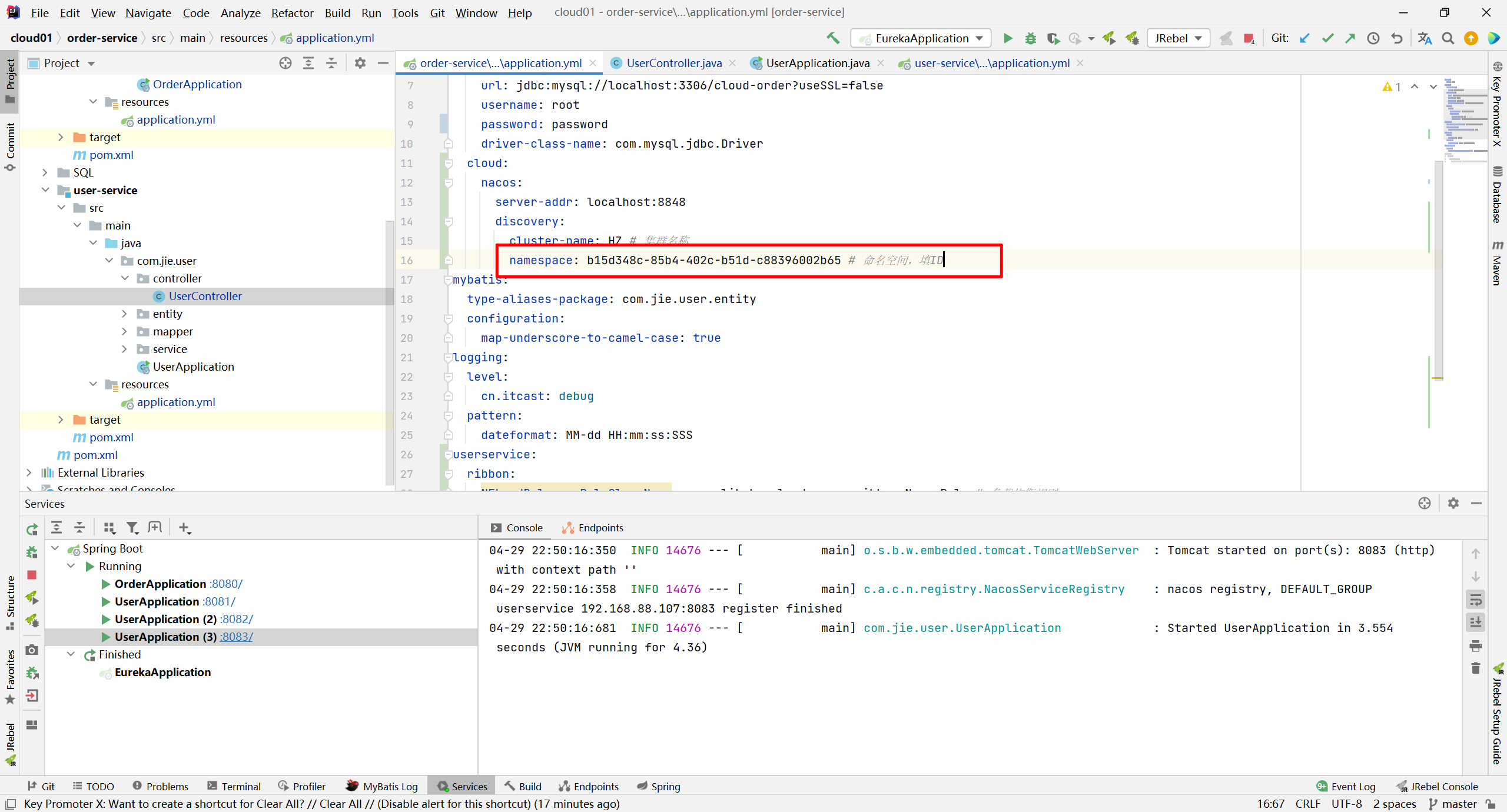Image resolution: width=1507 pixels, height=812 pixels.
Task: Open the Event Log button
Action: click(x=1346, y=786)
